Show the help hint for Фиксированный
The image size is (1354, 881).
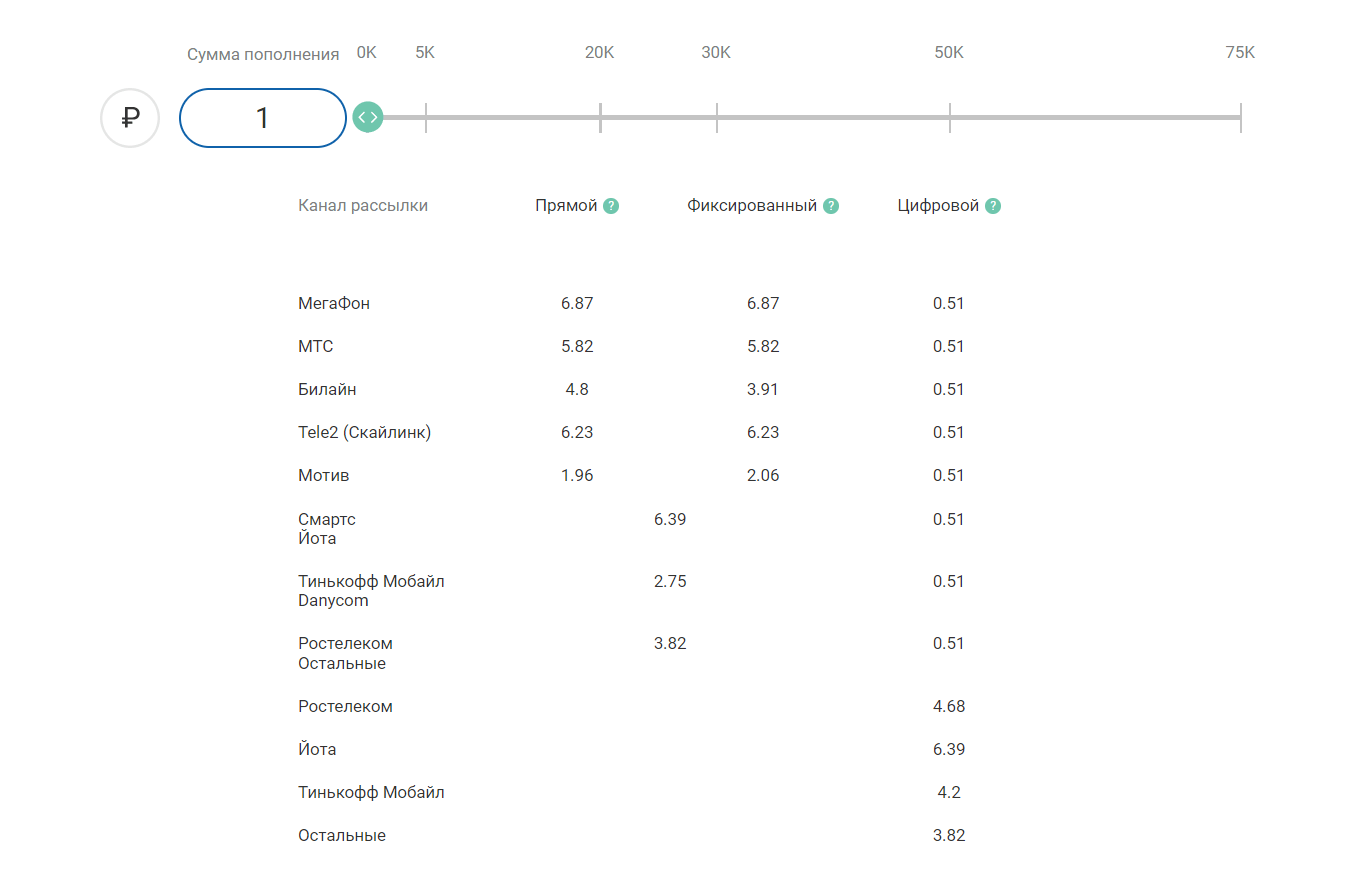831,206
